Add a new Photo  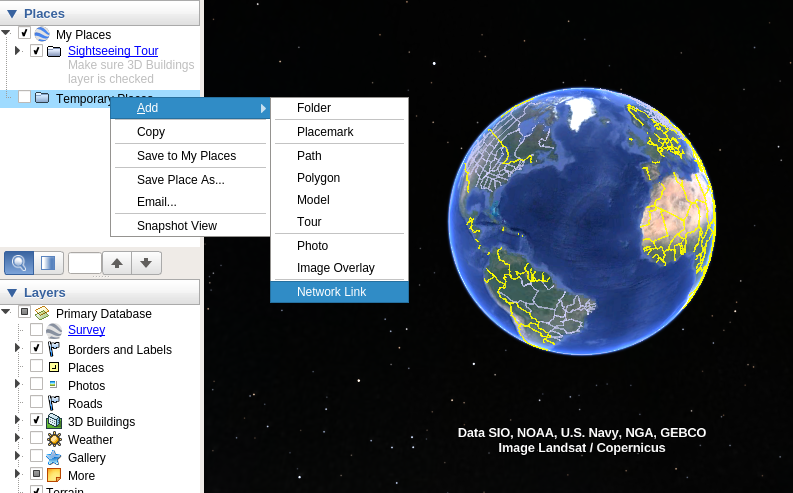pyautogui.click(x=339, y=246)
